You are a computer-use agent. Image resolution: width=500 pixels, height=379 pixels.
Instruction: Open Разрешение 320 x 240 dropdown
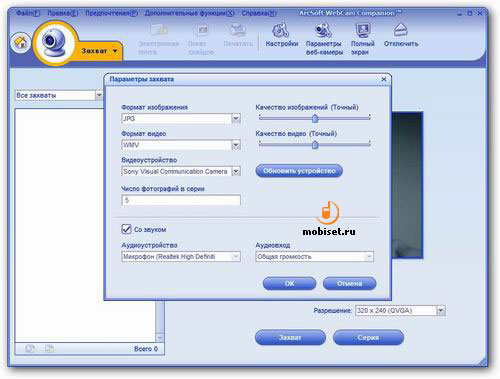coord(441,310)
